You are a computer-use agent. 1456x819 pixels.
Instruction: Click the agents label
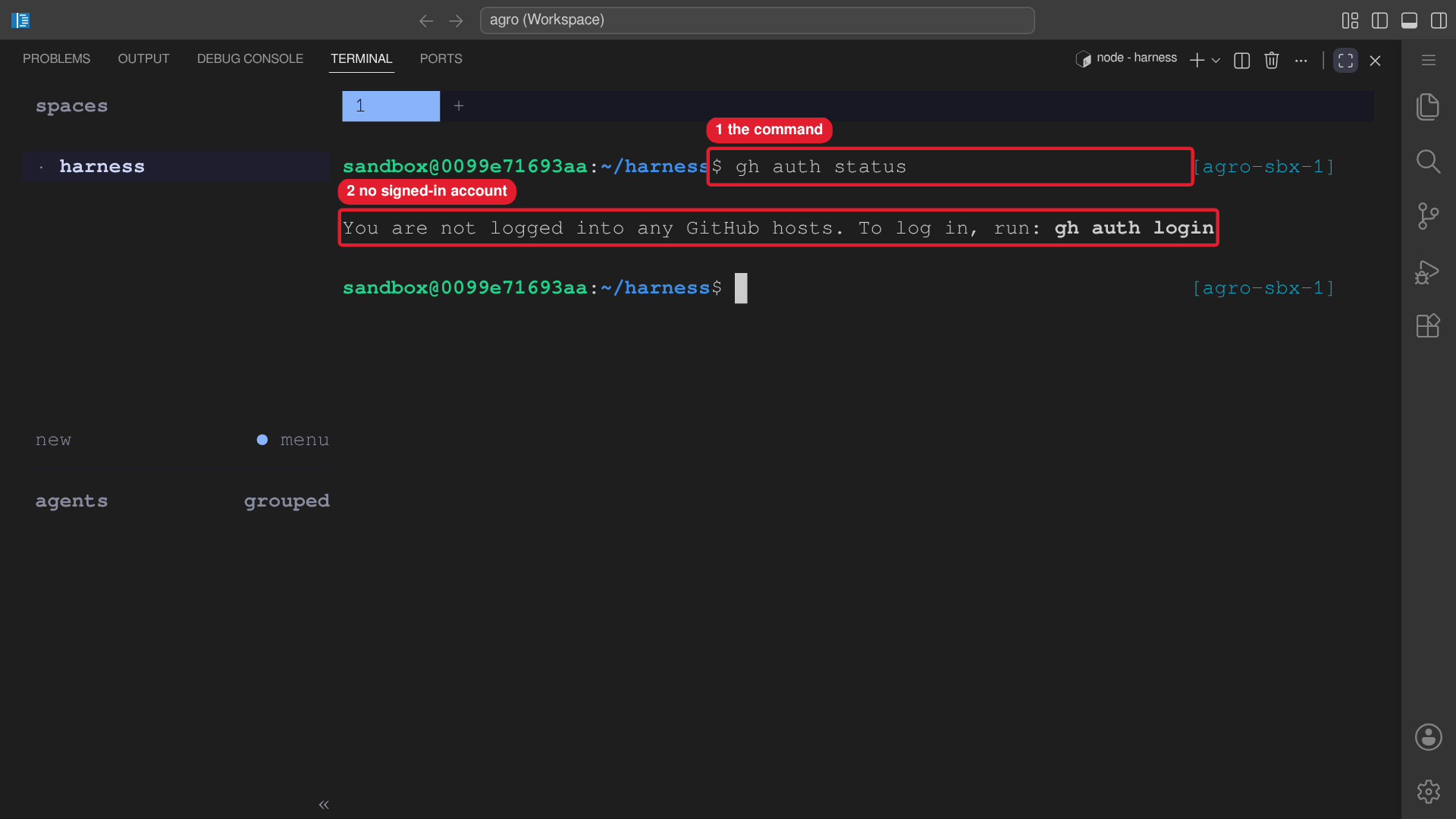click(71, 501)
